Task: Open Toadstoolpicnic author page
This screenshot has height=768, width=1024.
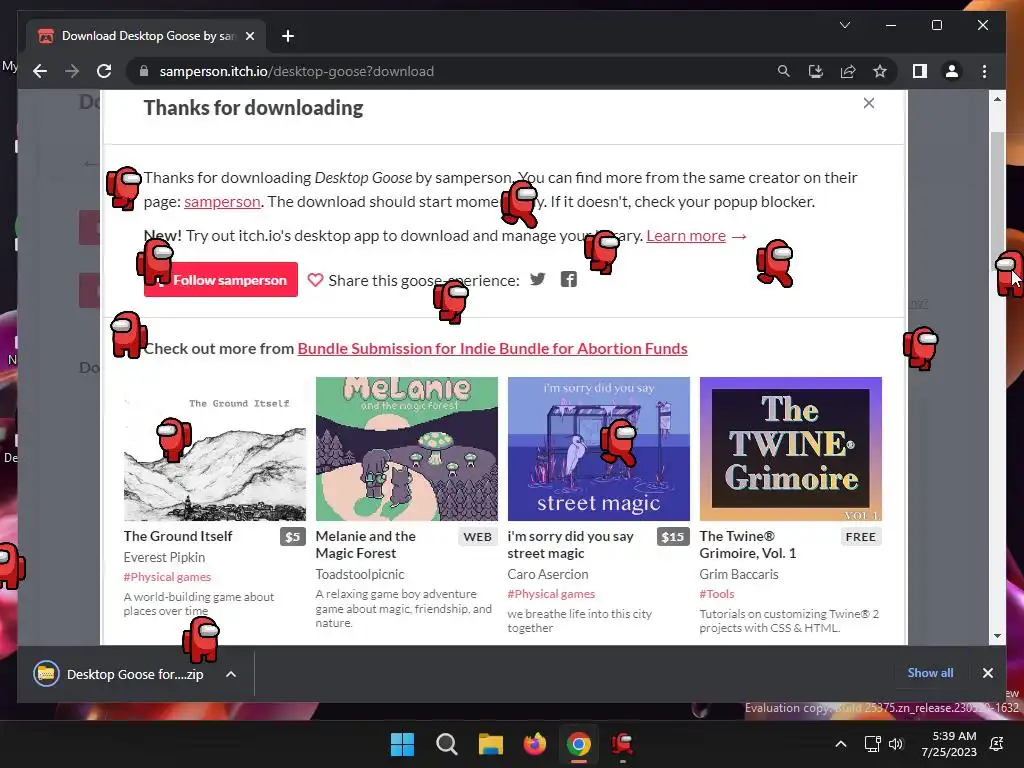Action: click(x=360, y=574)
